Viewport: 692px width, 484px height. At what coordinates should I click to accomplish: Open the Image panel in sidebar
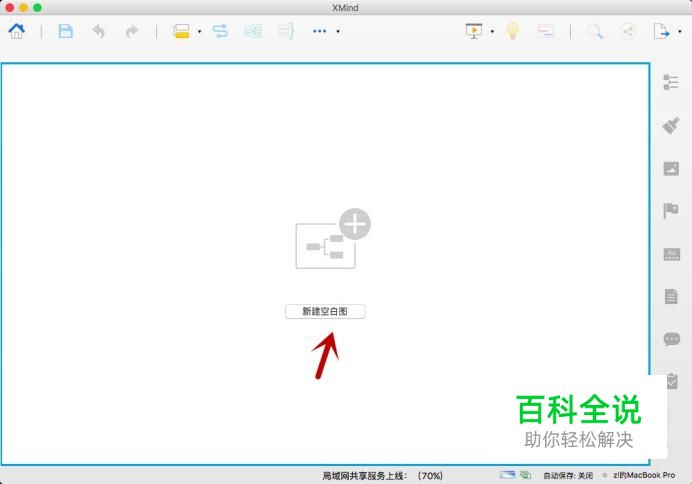pyautogui.click(x=671, y=169)
